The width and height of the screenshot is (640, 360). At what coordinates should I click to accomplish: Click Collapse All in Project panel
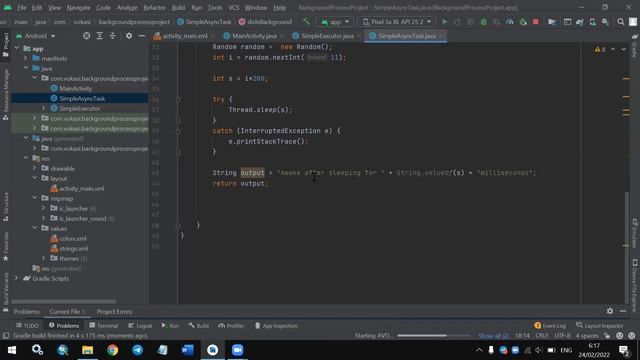[112, 36]
